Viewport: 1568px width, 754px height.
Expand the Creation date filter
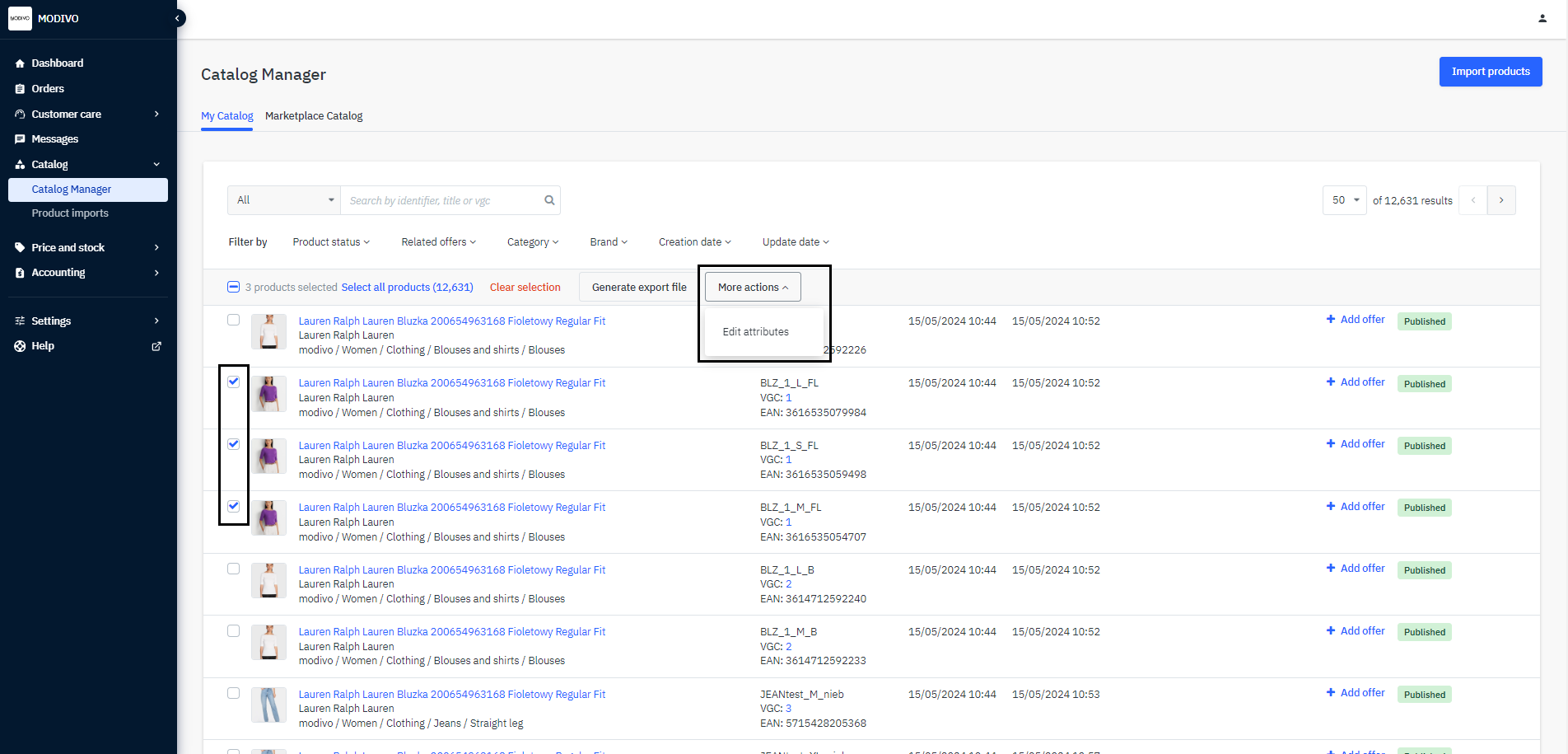coord(695,242)
